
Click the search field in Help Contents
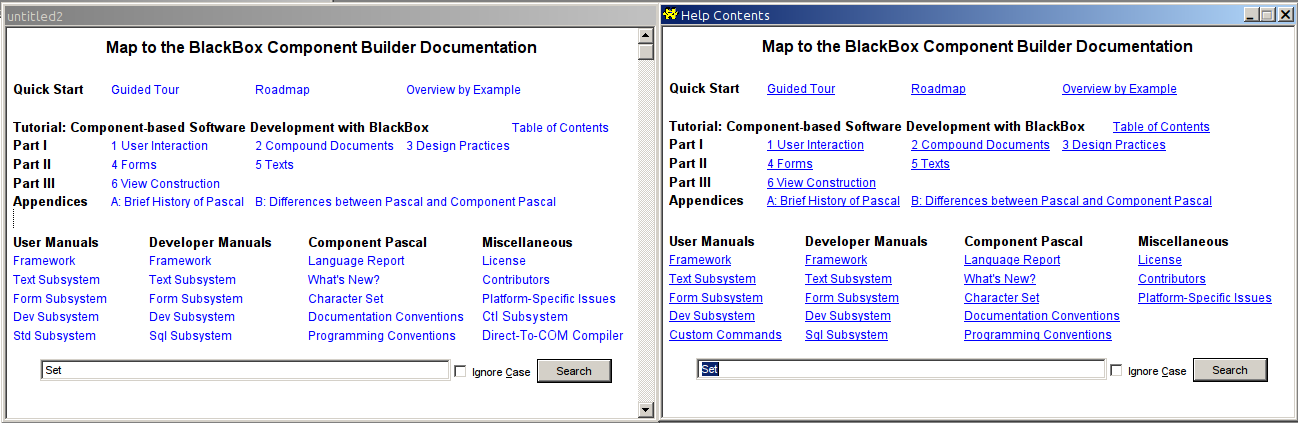(x=901, y=370)
